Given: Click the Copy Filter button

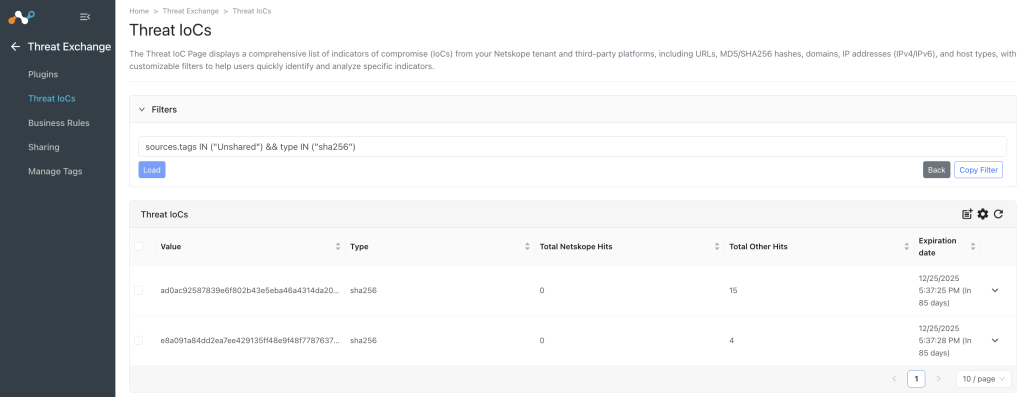Looking at the screenshot, I should click(x=978, y=170).
